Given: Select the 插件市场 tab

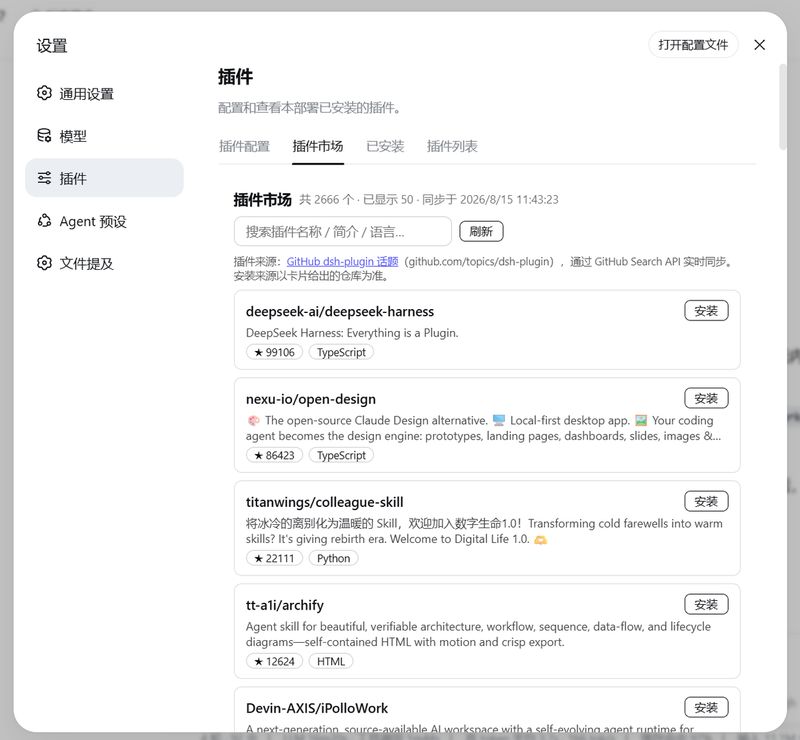Looking at the screenshot, I should [318, 146].
